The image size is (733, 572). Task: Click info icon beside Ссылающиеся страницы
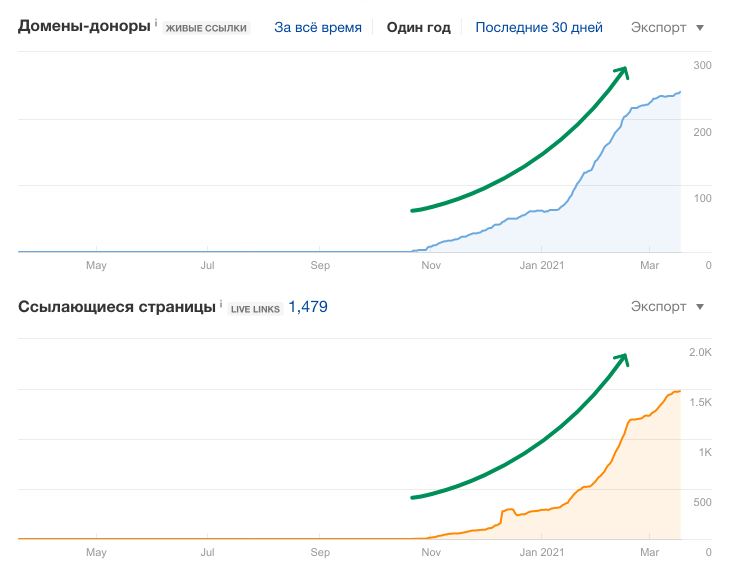(220, 302)
